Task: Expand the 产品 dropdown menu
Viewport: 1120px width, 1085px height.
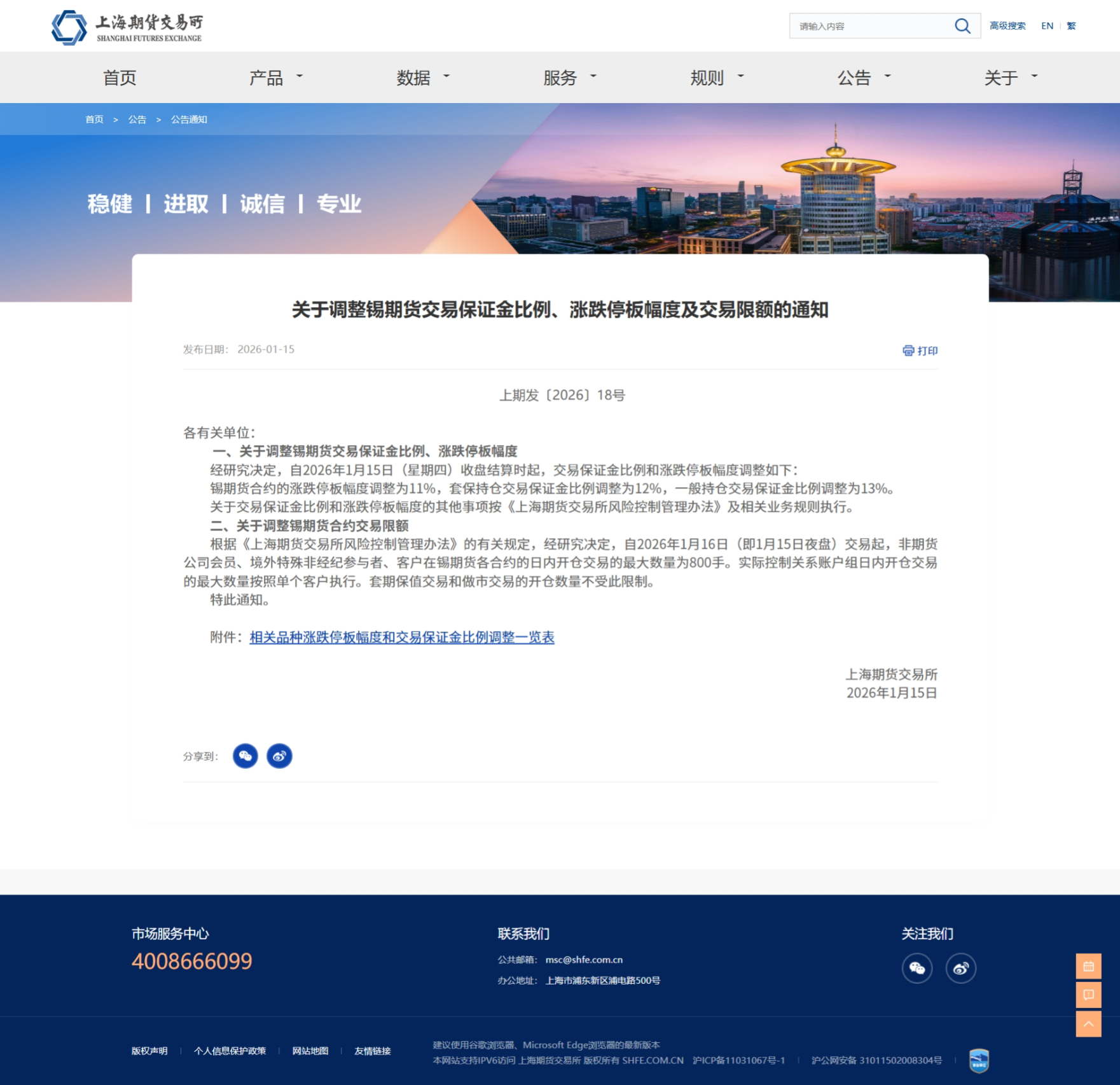Action: (275, 78)
